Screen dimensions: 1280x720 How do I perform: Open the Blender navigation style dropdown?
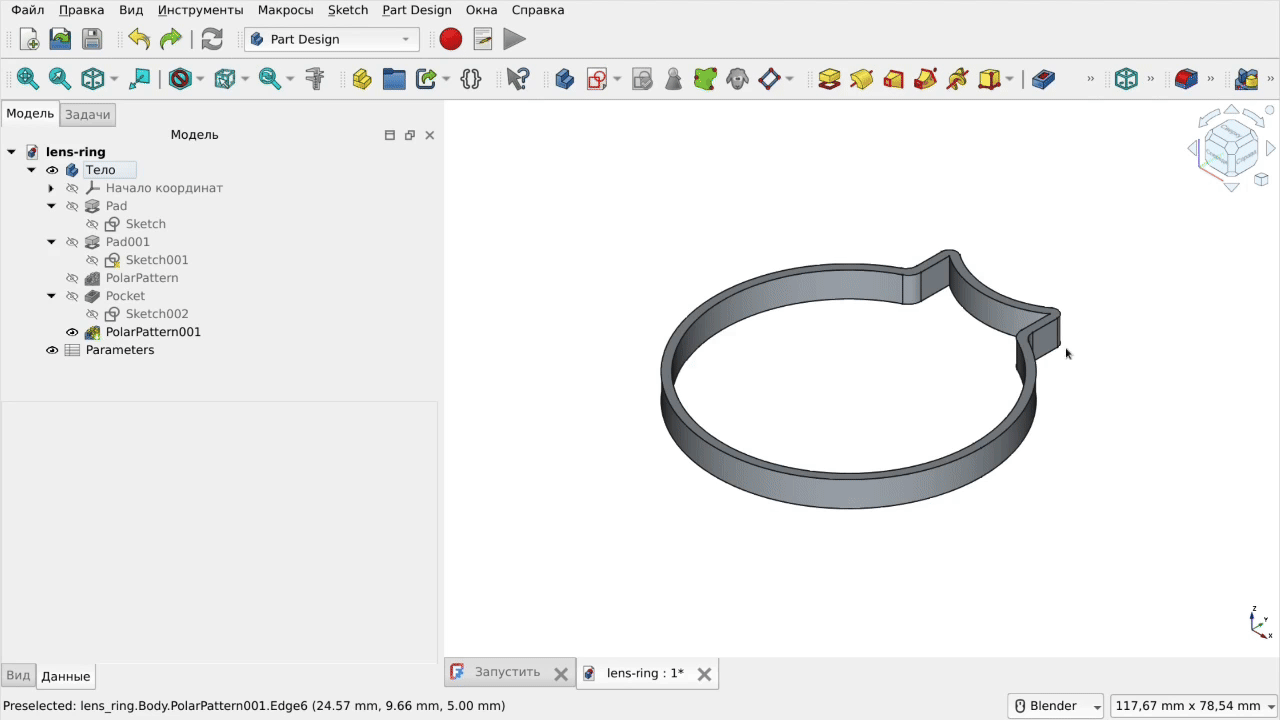tap(1055, 706)
